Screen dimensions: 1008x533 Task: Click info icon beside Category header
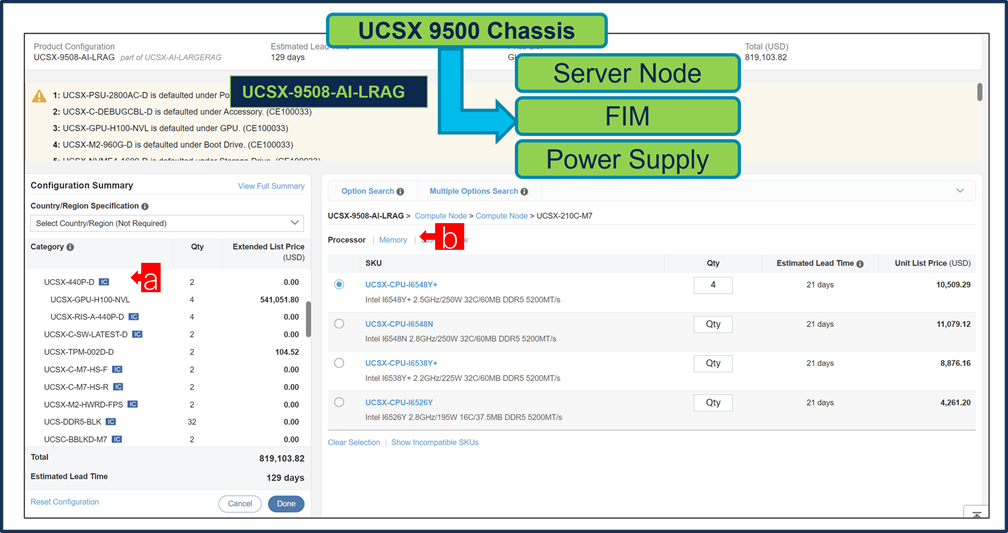click(70, 247)
